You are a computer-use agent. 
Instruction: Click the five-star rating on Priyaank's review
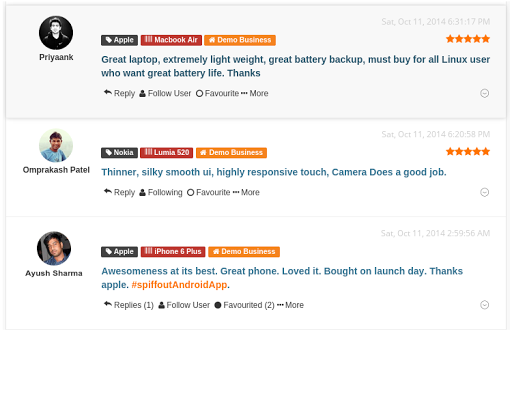(468, 39)
